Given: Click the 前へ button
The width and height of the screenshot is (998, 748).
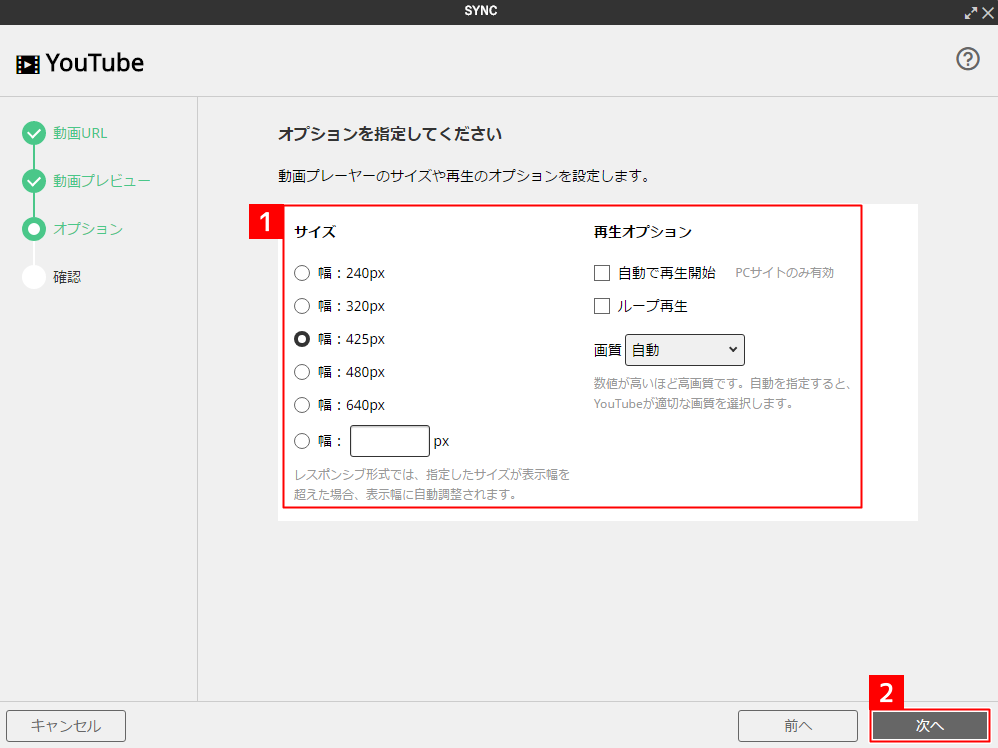Looking at the screenshot, I should point(798,726).
